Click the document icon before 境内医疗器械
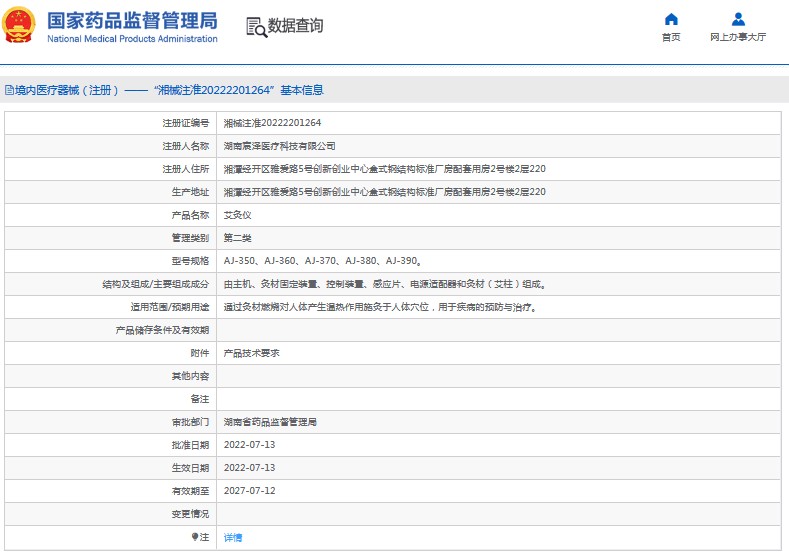 click(x=9, y=90)
